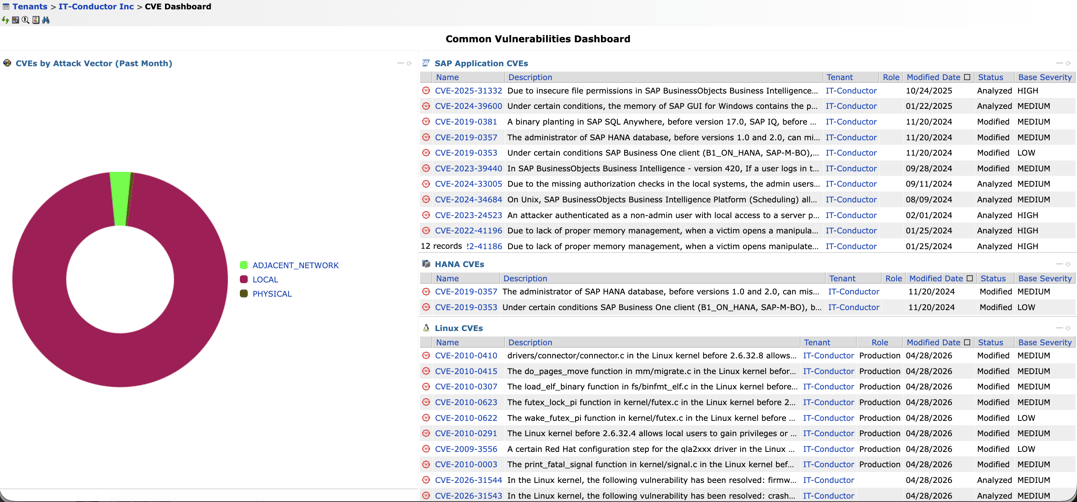
Task: Click red status icon for CVE-2026-31544
Action: point(426,480)
